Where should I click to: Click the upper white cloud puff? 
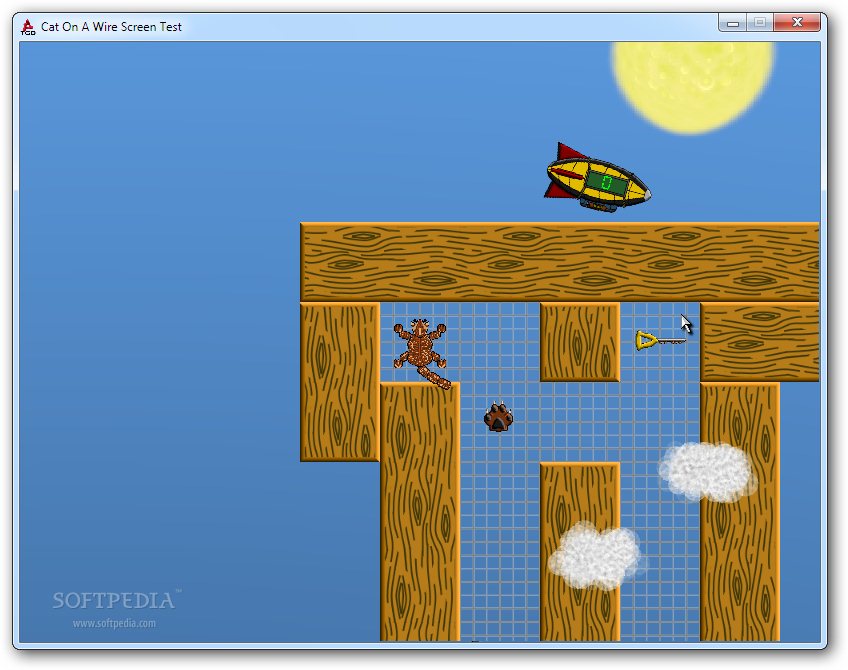point(707,472)
